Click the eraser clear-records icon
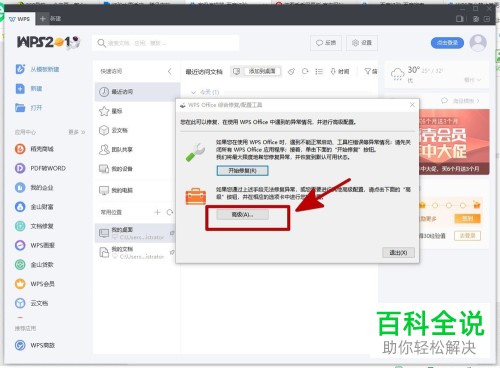Viewport: 500px width, 368px height. pyautogui.click(x=291, y=71)
